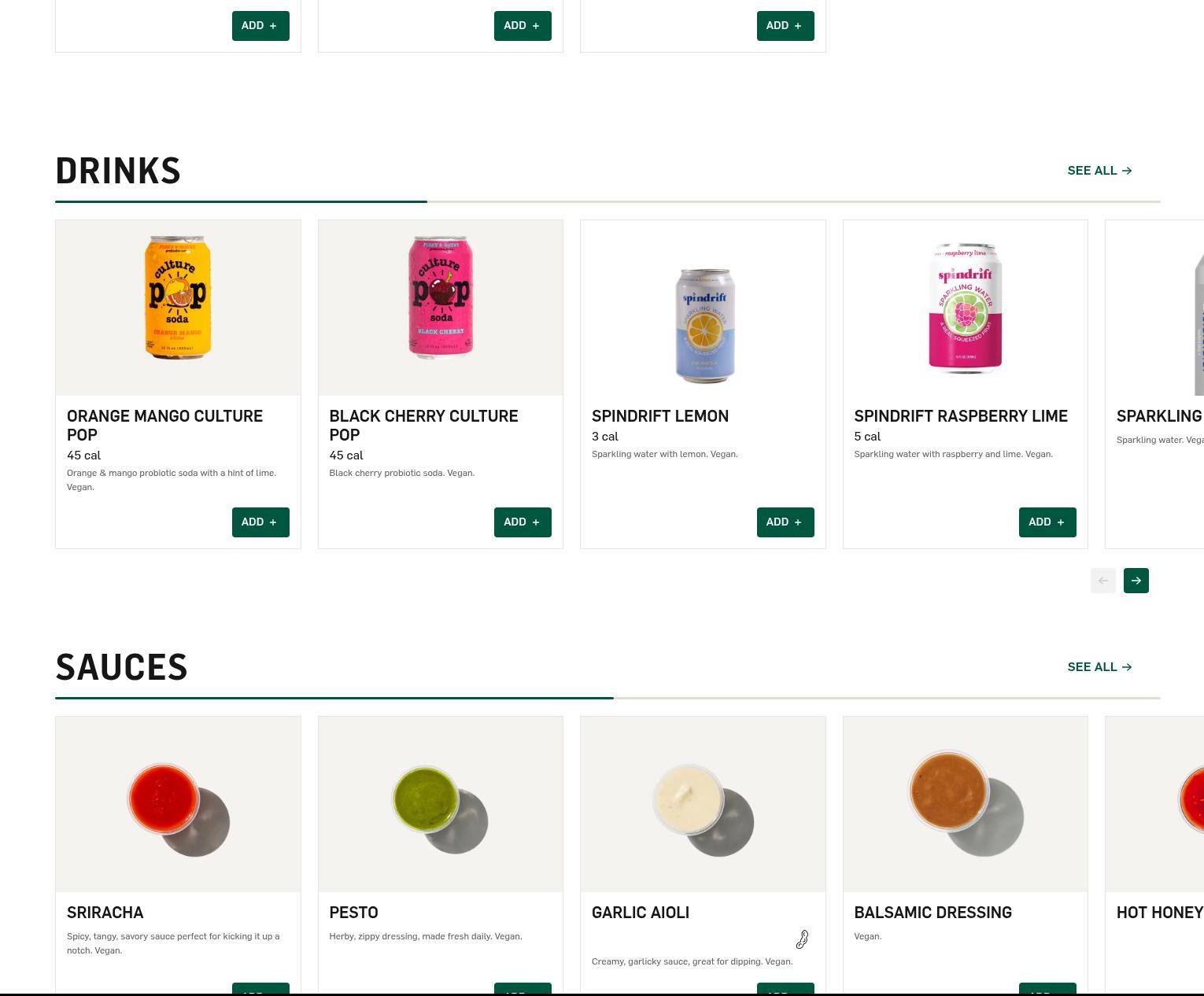The width and height of the screenshot is (1204, 996).
Task: Add Orange Mango Culture Pop to order
Action: tap(260, 522)
